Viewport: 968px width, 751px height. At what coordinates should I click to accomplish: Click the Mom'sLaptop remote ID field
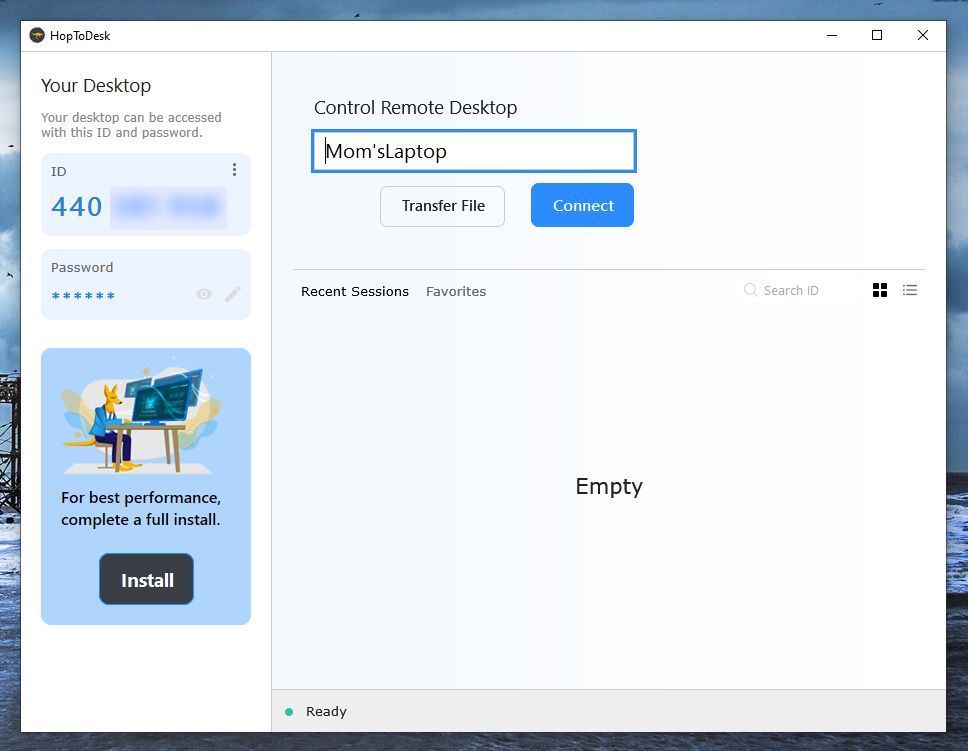[x=473, y=151]
